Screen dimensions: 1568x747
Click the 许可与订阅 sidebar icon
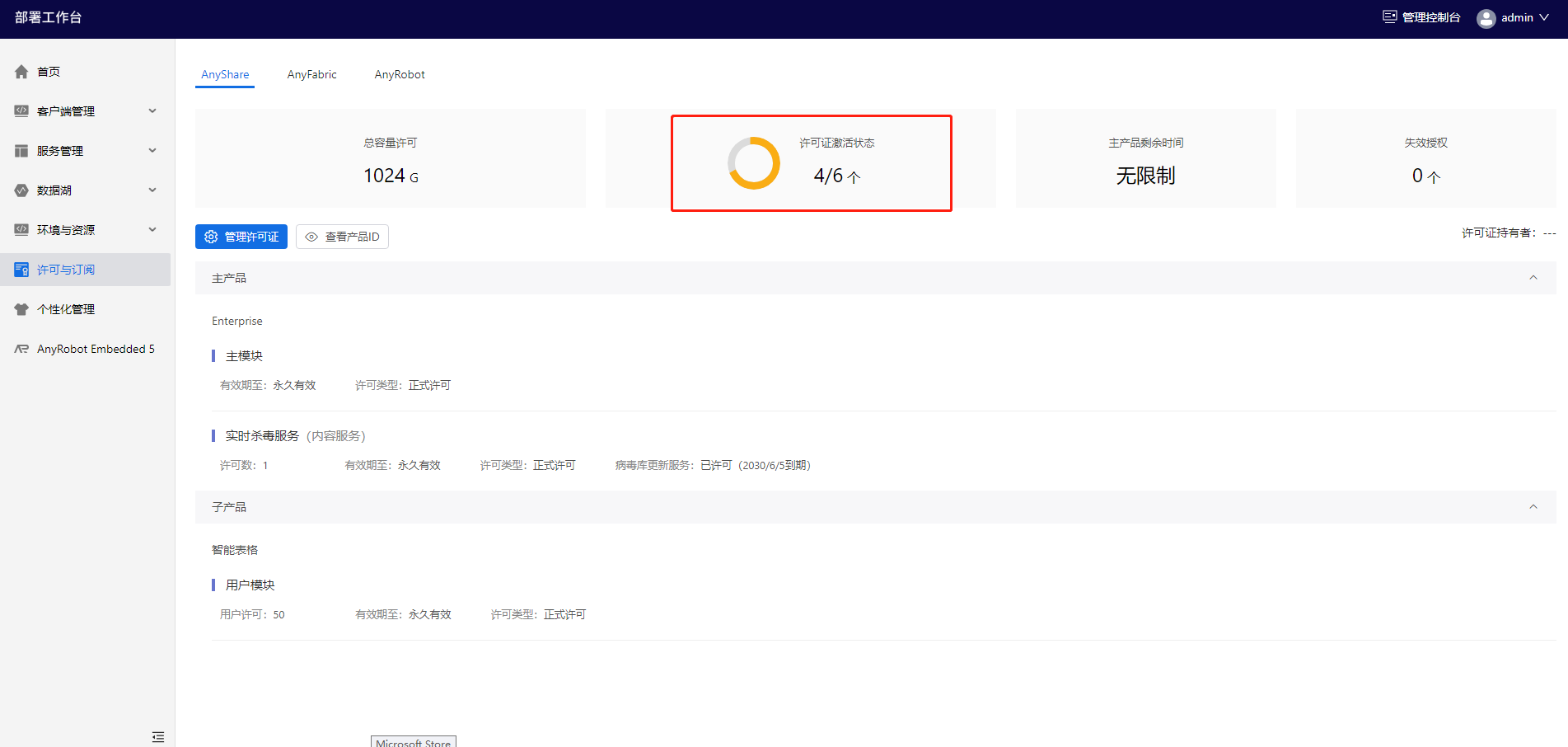[21, 270]
